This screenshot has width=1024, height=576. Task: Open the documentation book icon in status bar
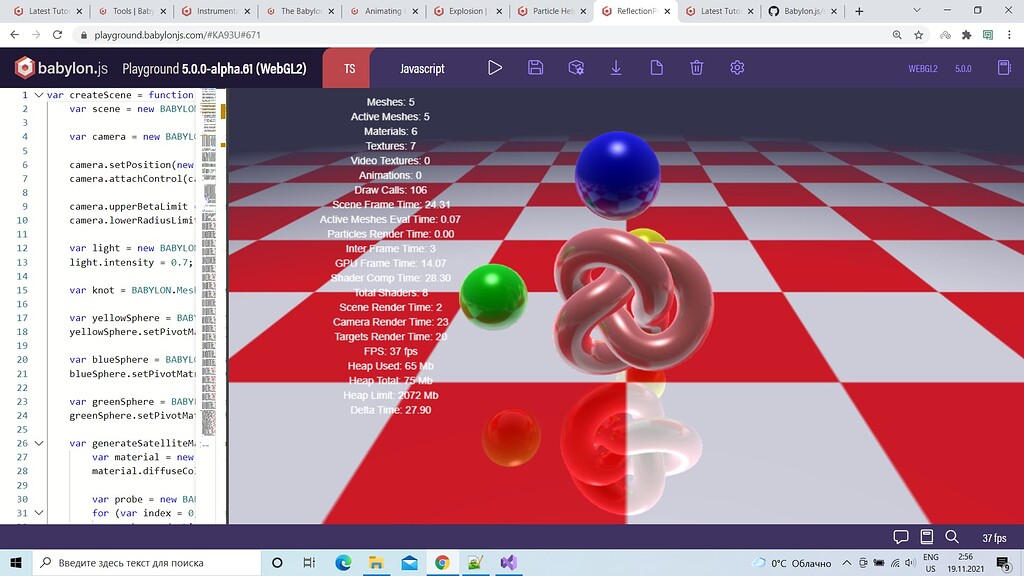(x=925, y=537)
